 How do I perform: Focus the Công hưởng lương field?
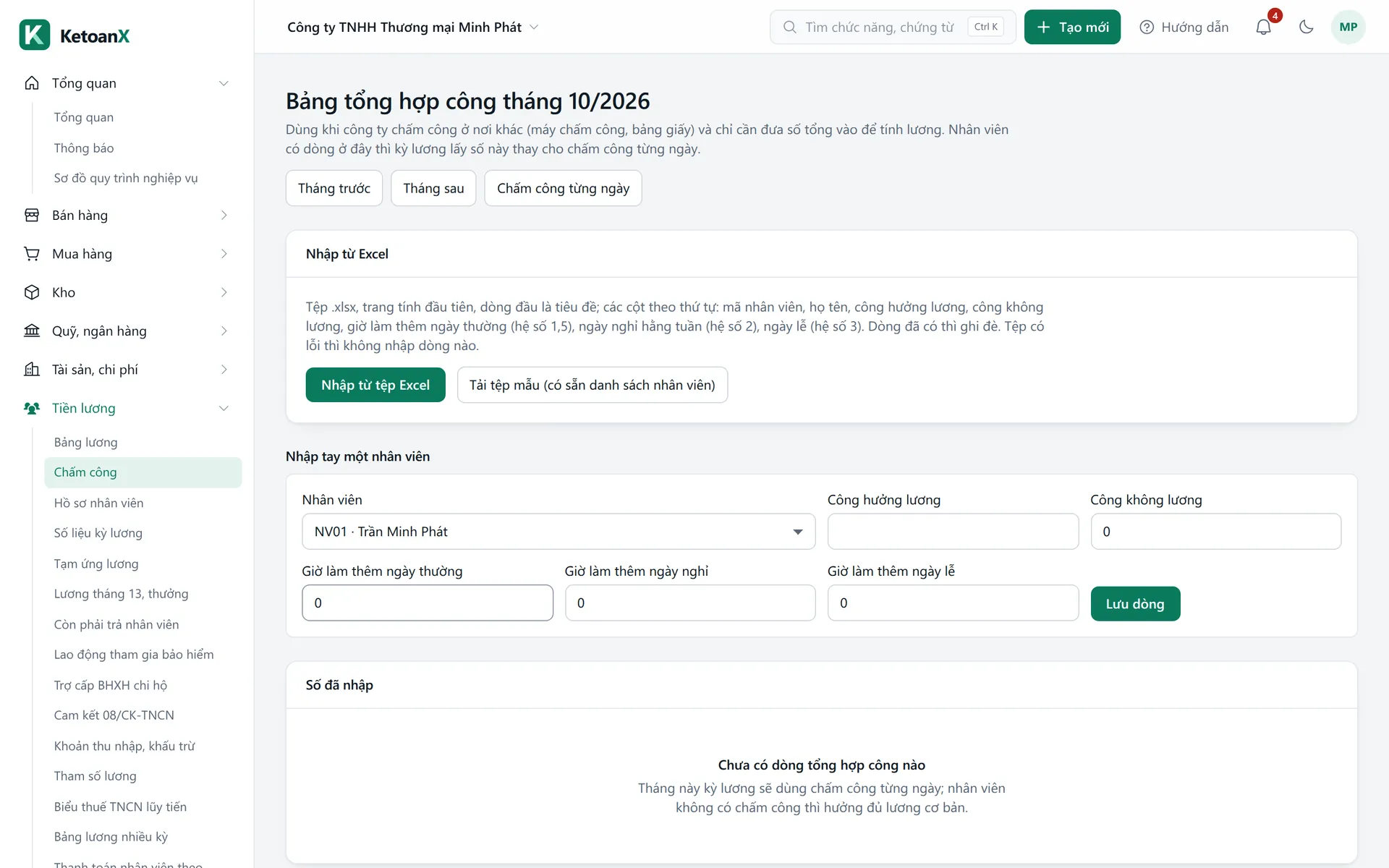pyautogui.click(x=953, y=532)
